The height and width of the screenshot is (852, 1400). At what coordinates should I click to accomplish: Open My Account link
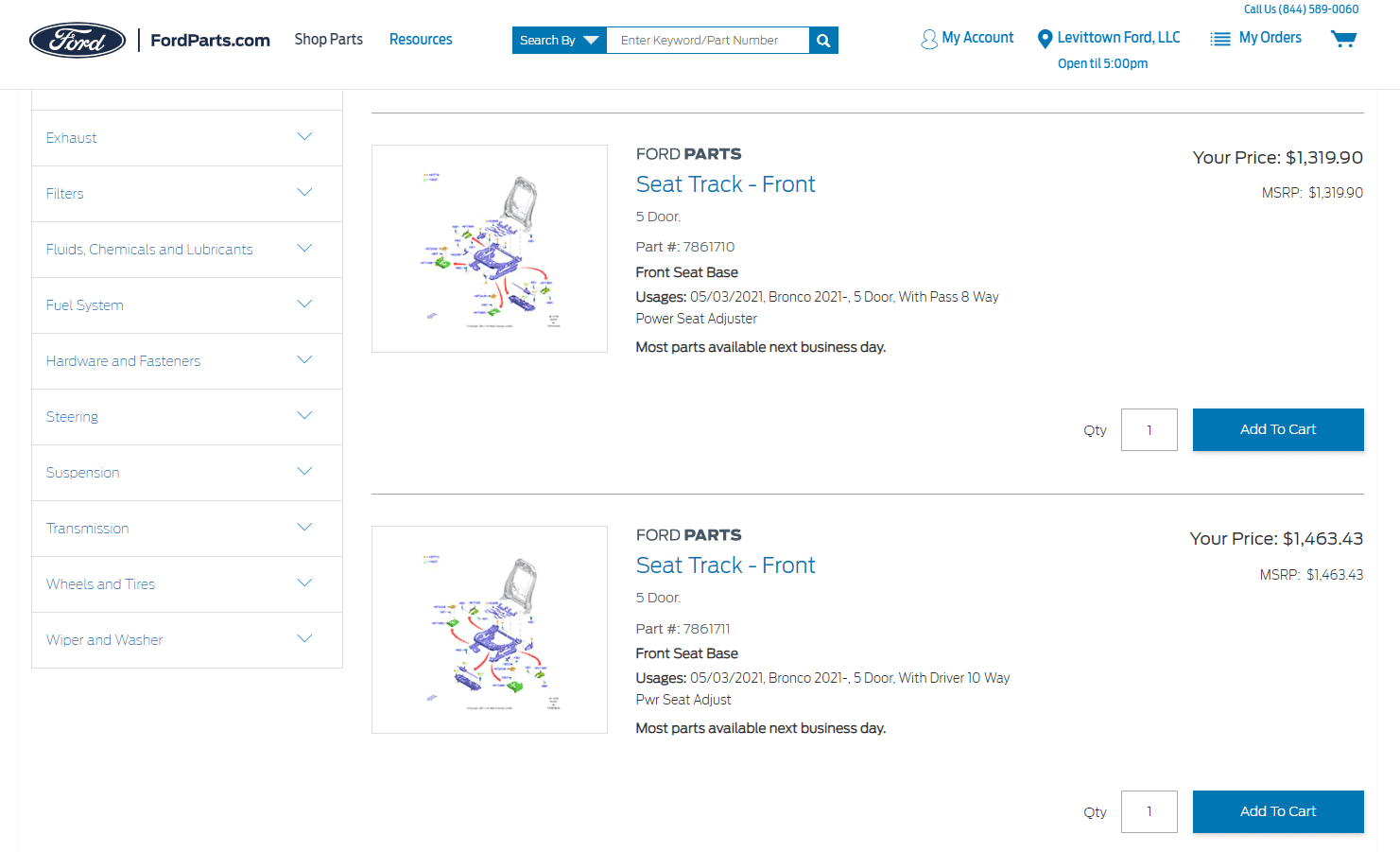977,38
